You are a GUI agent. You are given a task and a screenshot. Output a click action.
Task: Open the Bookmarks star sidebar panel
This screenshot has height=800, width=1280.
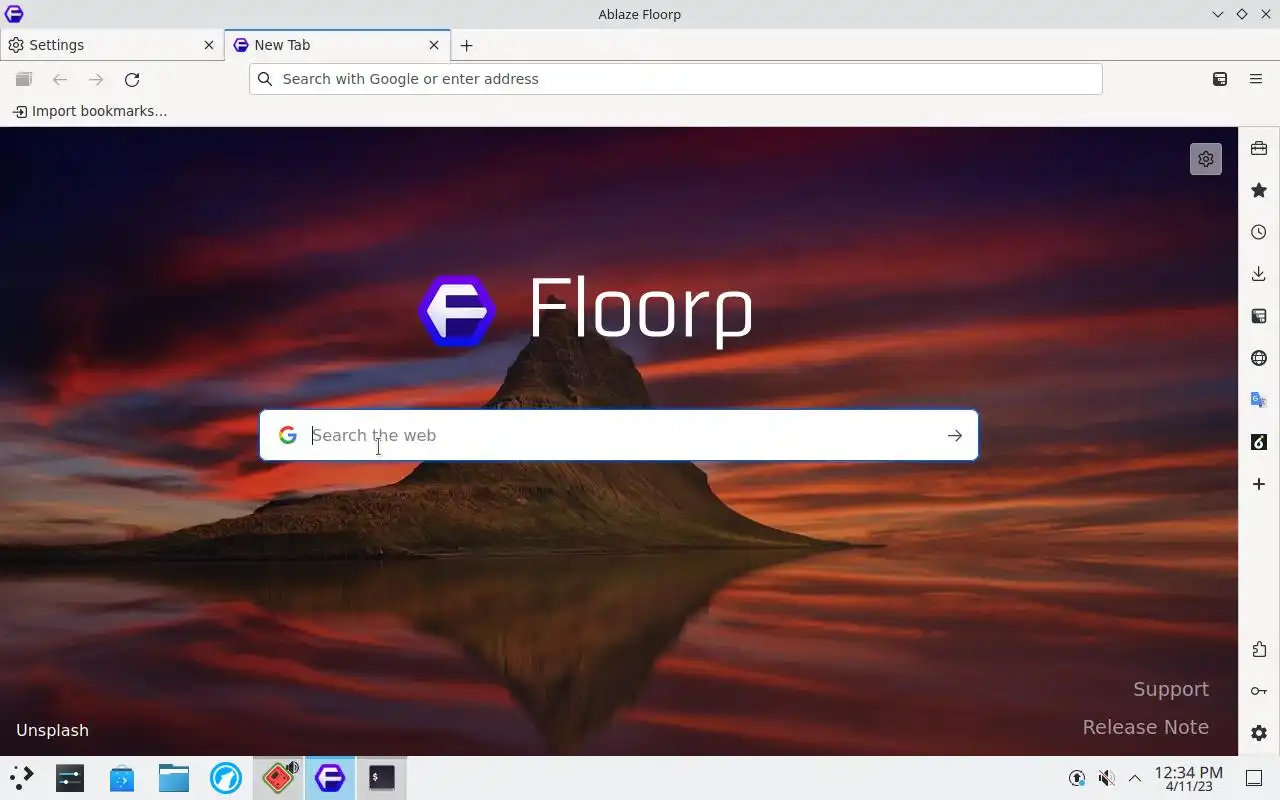(1259, 190)
